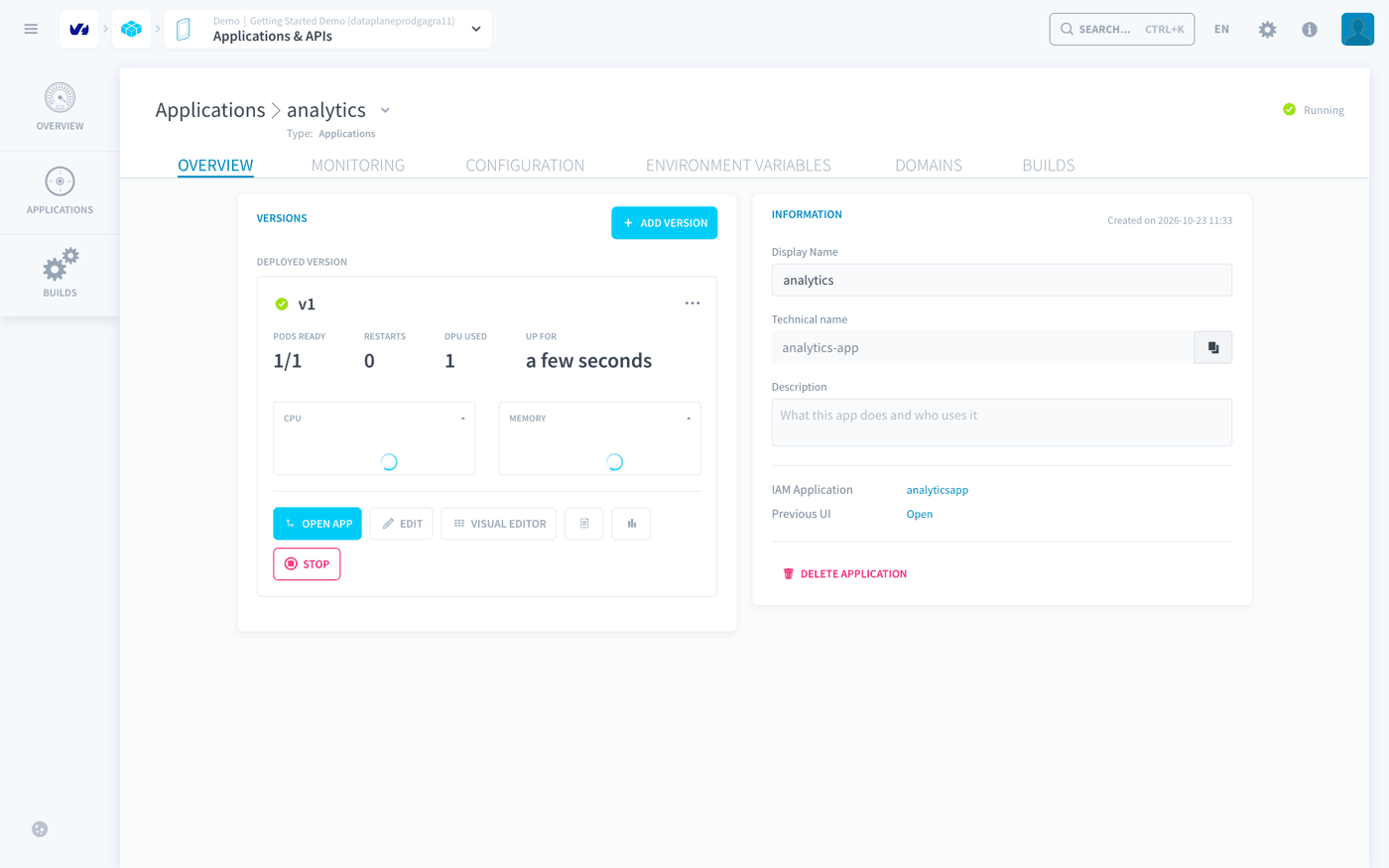The image size is (1389, 868).
Task: Expand the analytics application dropdown chevron
Action: (385, 110)
